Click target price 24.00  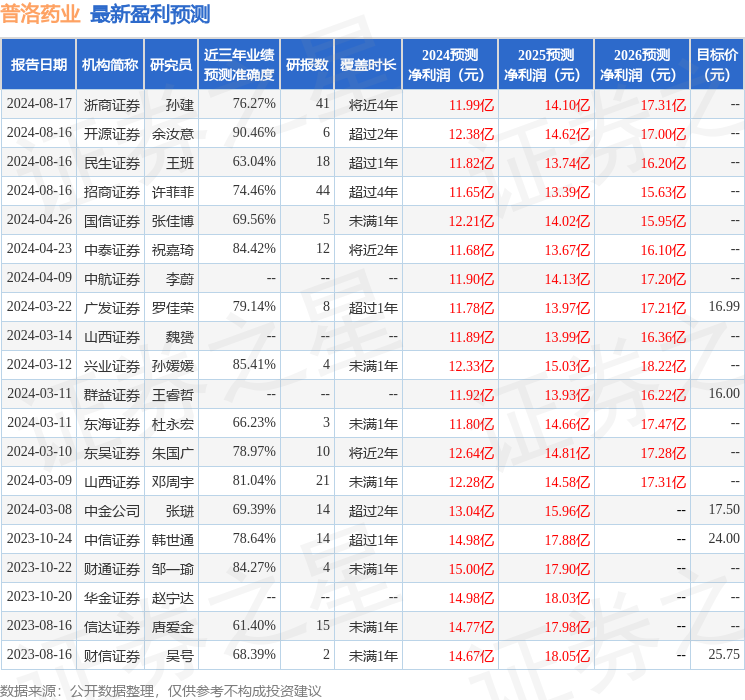(724, 538)
